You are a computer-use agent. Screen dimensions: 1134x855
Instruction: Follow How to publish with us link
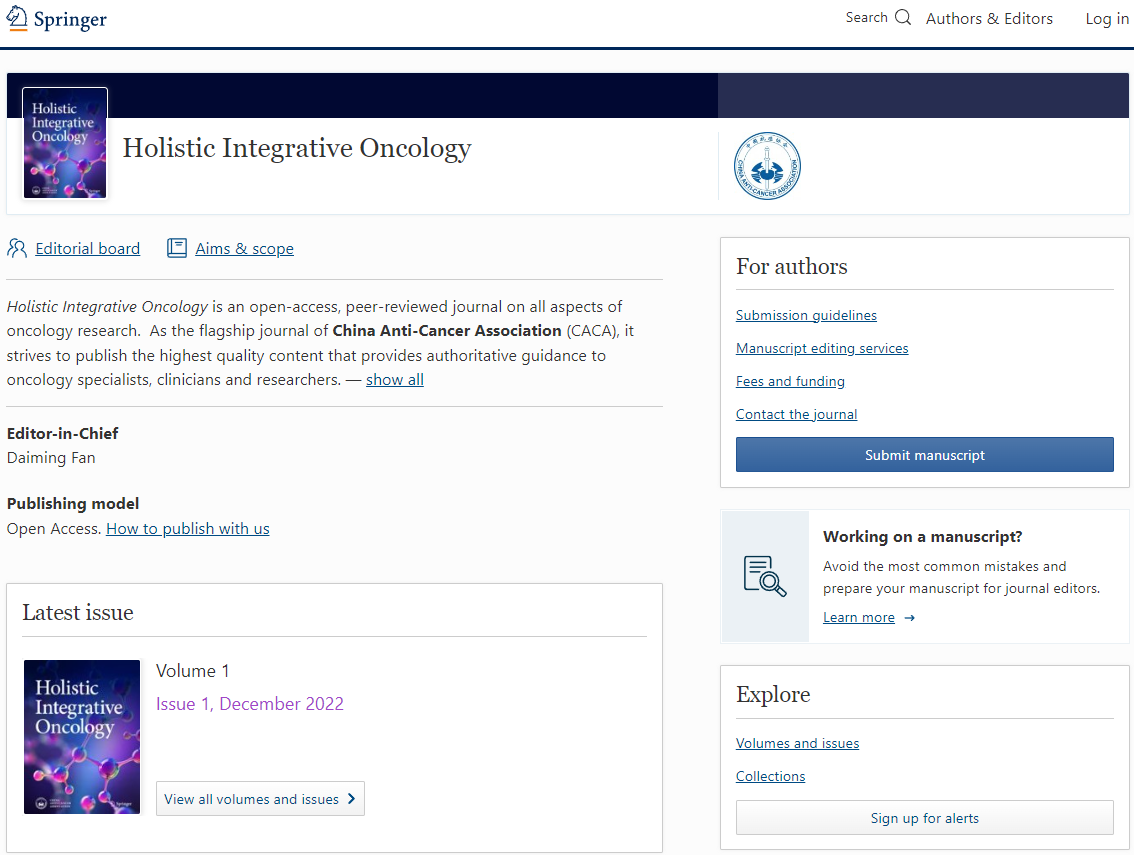point(188,529)
